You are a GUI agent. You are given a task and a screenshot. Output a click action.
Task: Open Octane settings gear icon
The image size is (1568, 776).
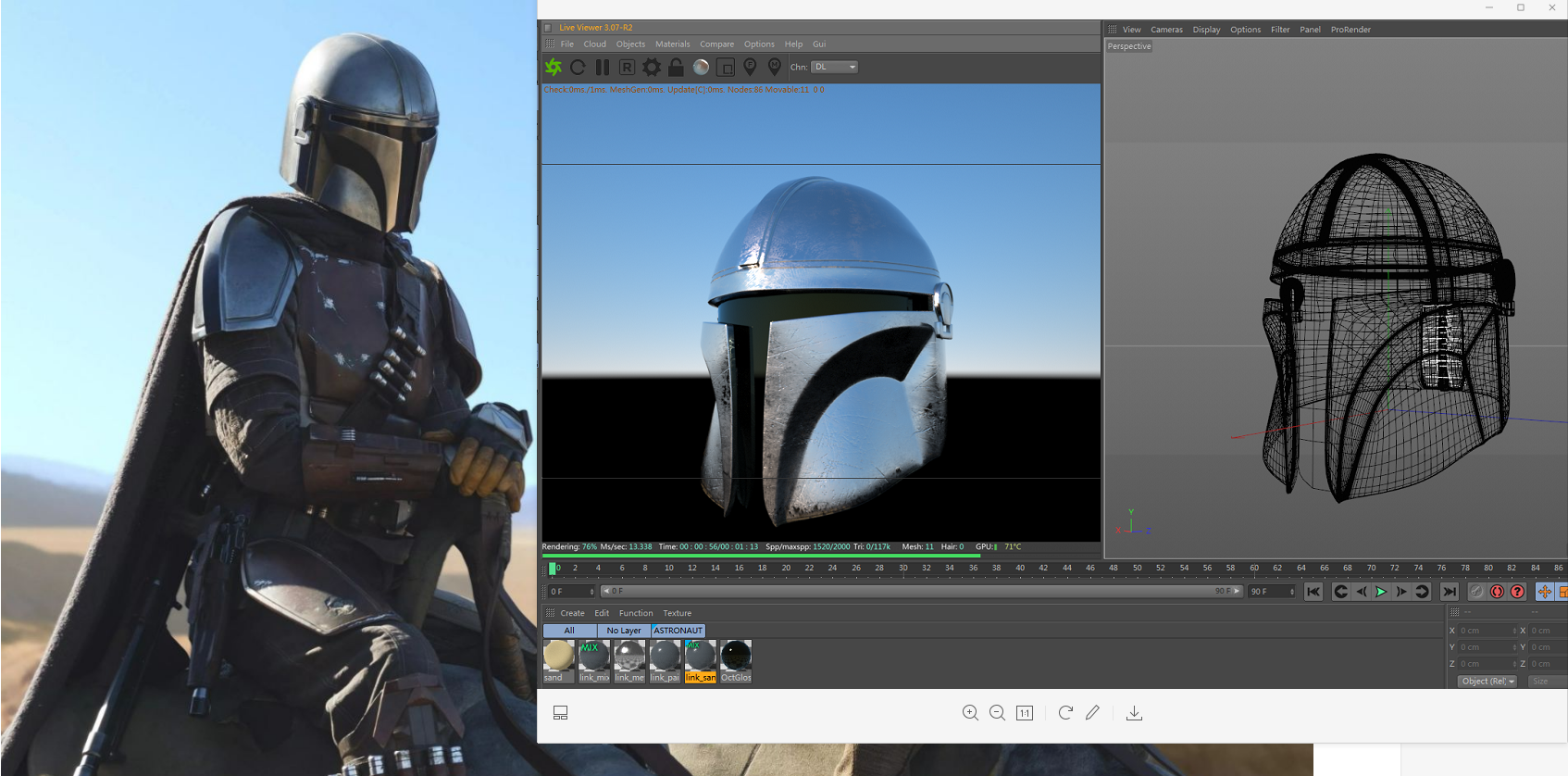tap(652, 67)
